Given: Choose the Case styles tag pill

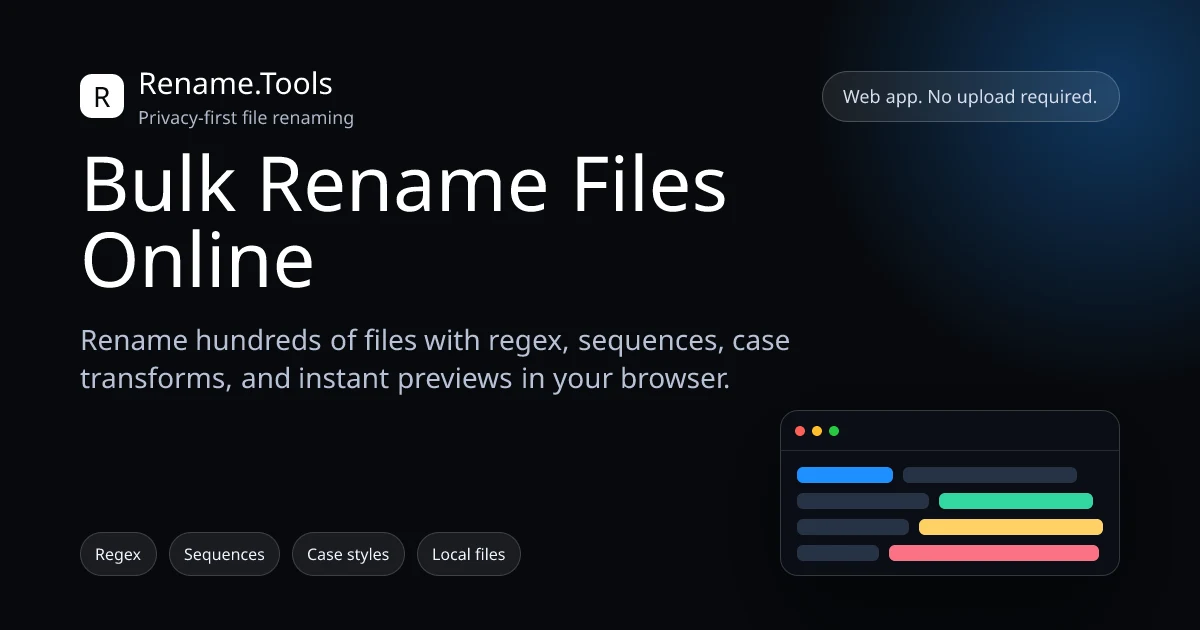Looking at the screenshot, I should tap(348, 554).
